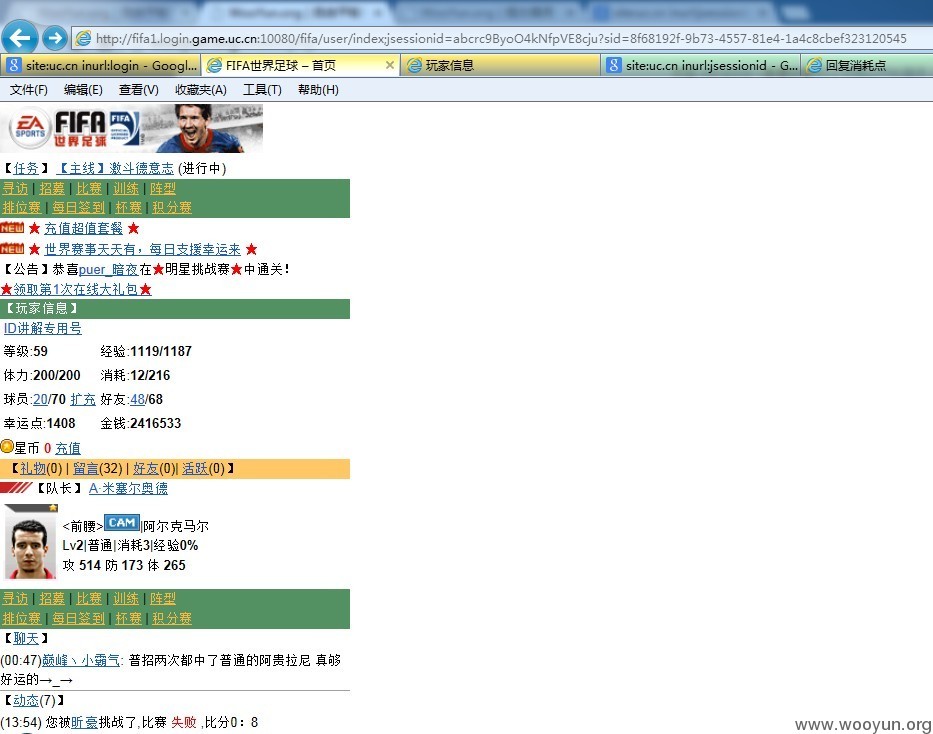
Task: Click 比赛 in the top green nav
Action: coord(89,189)
